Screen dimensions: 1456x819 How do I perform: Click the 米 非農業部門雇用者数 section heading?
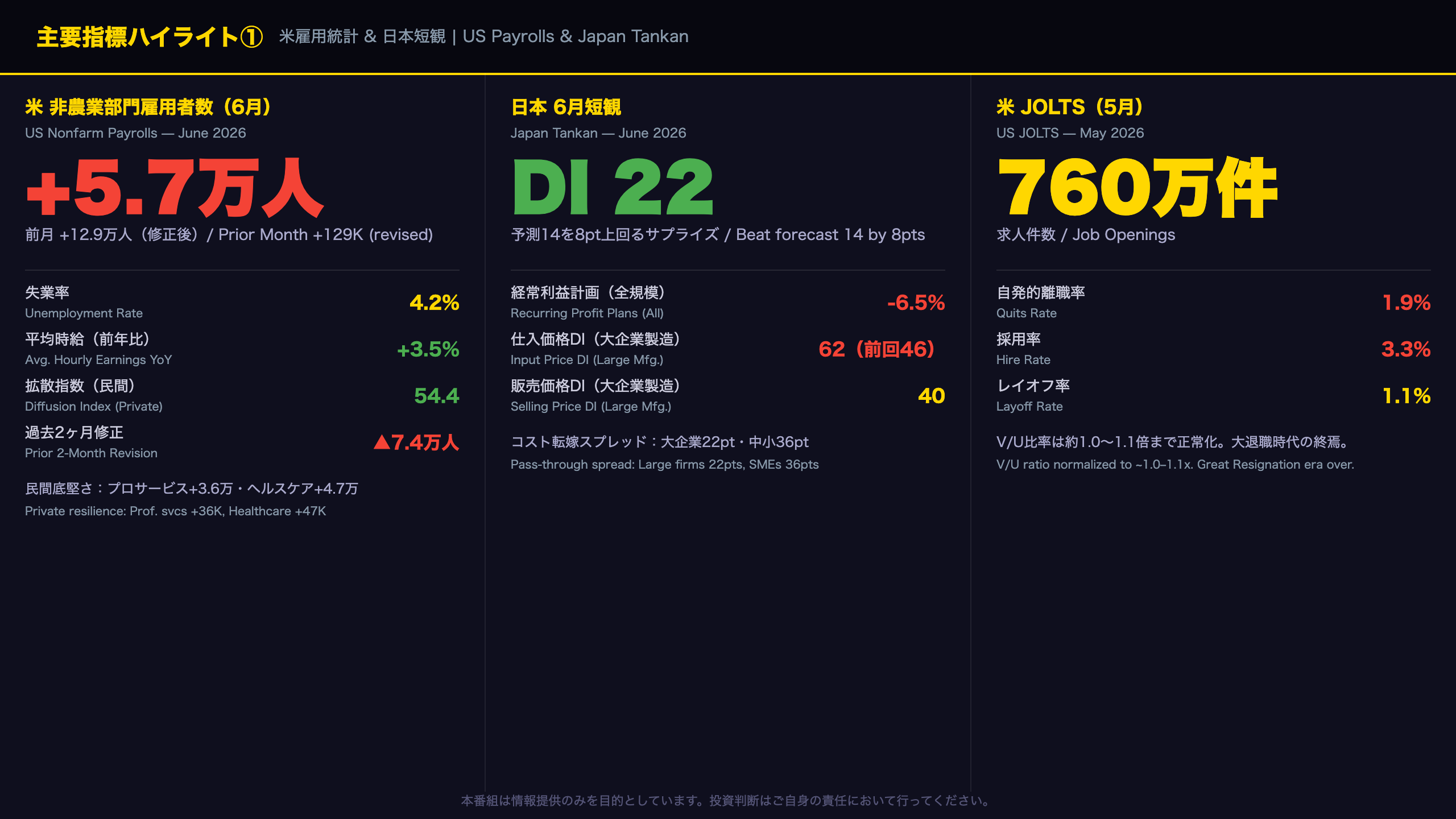[x=148, y=107]
